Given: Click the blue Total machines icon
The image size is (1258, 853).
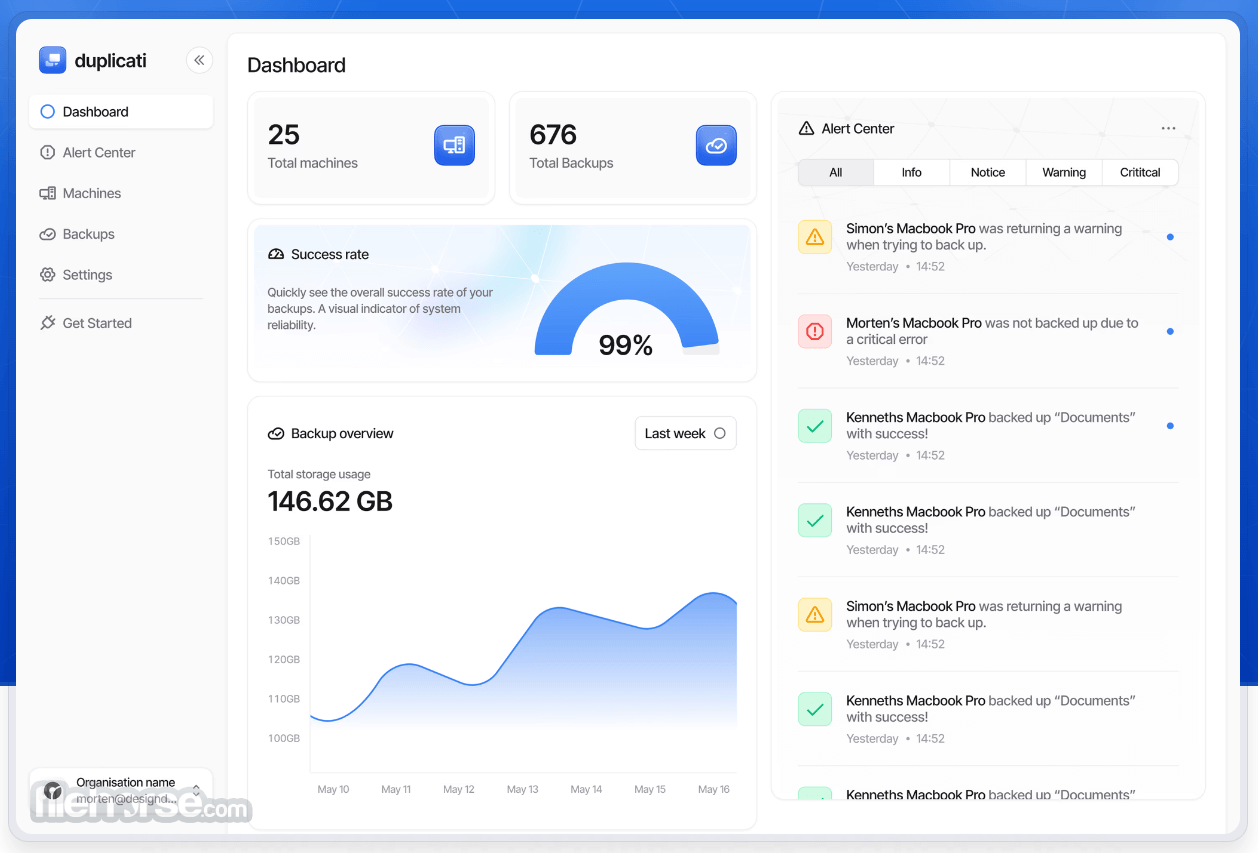Looking at the screenshot, I should 454,145.
